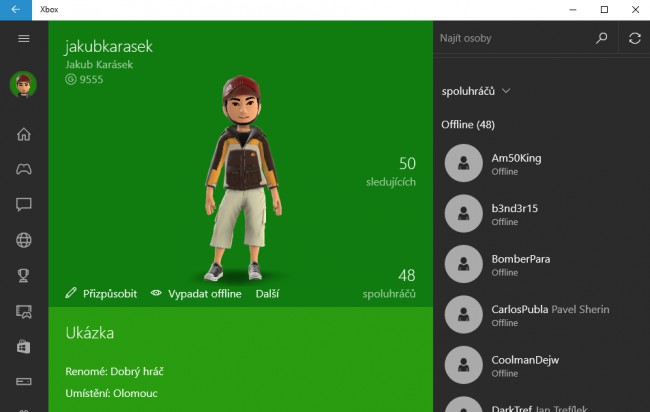Click Přizpůsobit to customize avatar
Screen dimensions: 650x412
pyautogui.click(x=101, y=293)
